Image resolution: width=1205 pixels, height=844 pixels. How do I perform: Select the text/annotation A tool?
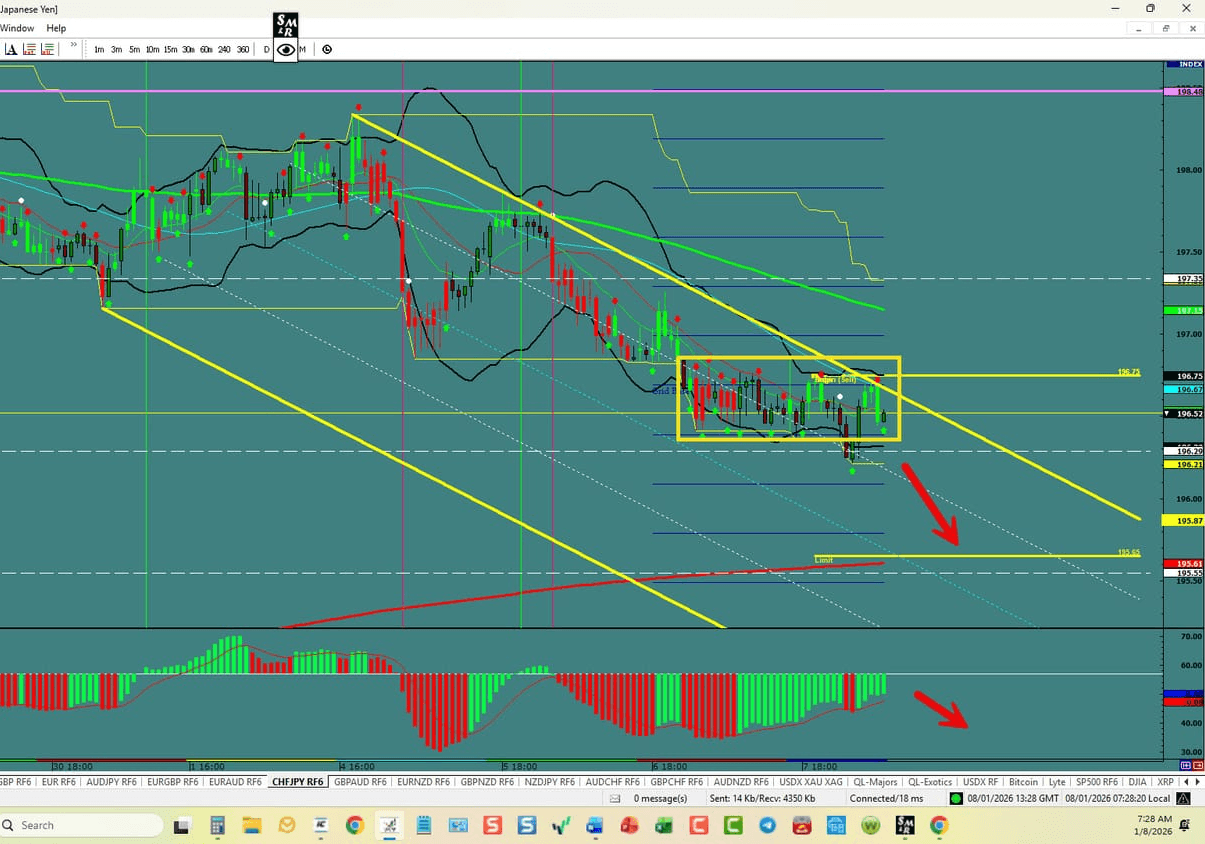click(10, 49)
